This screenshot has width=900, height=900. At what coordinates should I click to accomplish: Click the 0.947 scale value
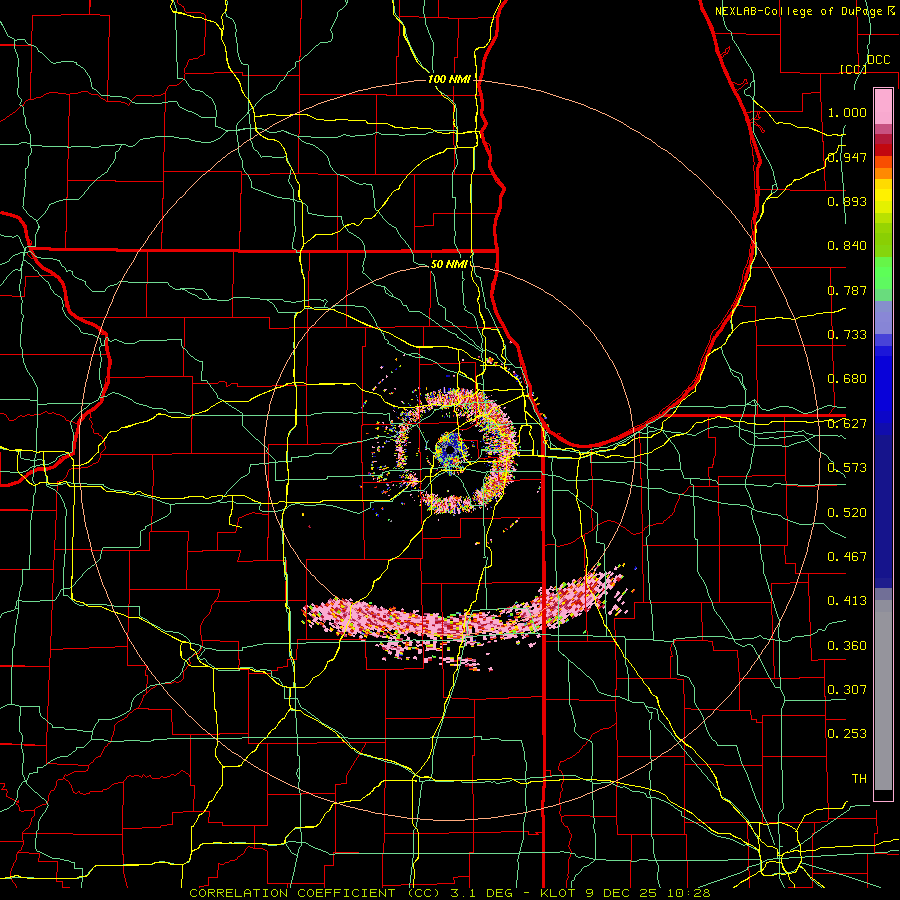pyautogui.click(x=847, y=157)
